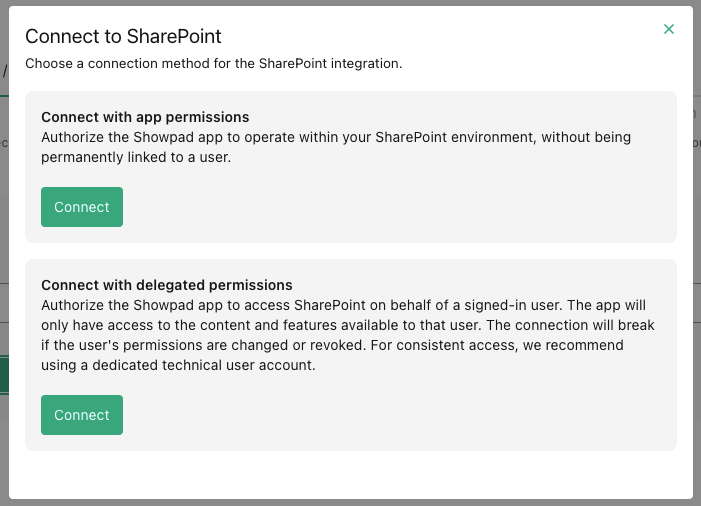Close the Connect to SharePoint dialog

point(669,29)
